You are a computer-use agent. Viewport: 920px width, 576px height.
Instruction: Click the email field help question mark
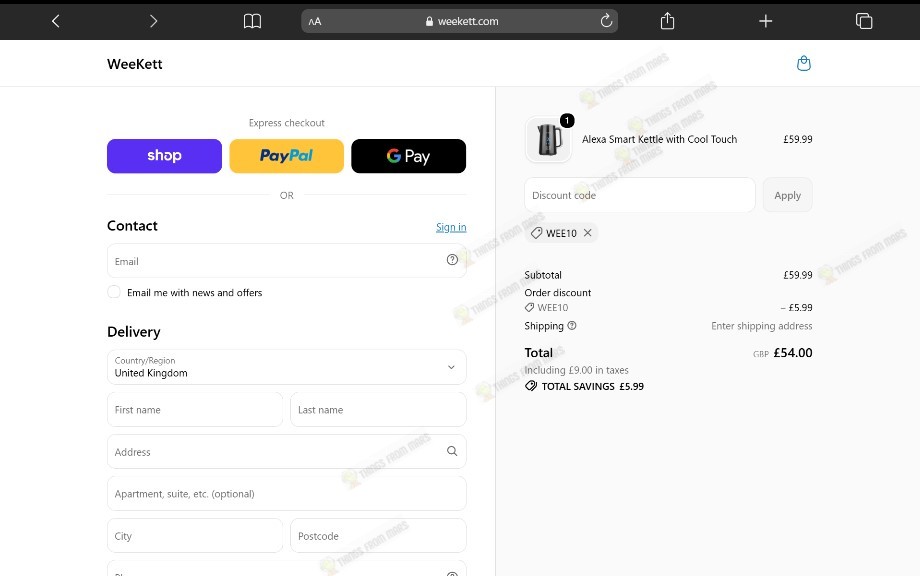[x=452, y=260]
